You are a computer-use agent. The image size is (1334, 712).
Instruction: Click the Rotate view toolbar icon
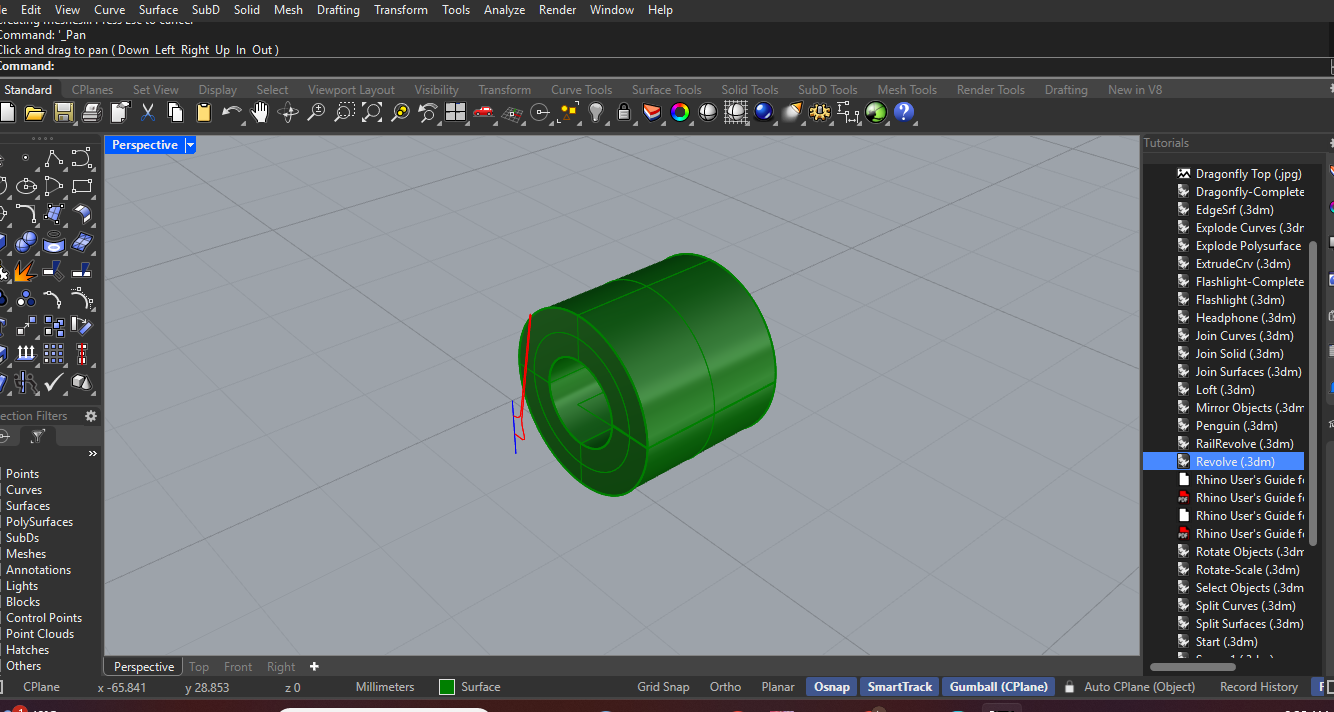(x=287, y=112)
